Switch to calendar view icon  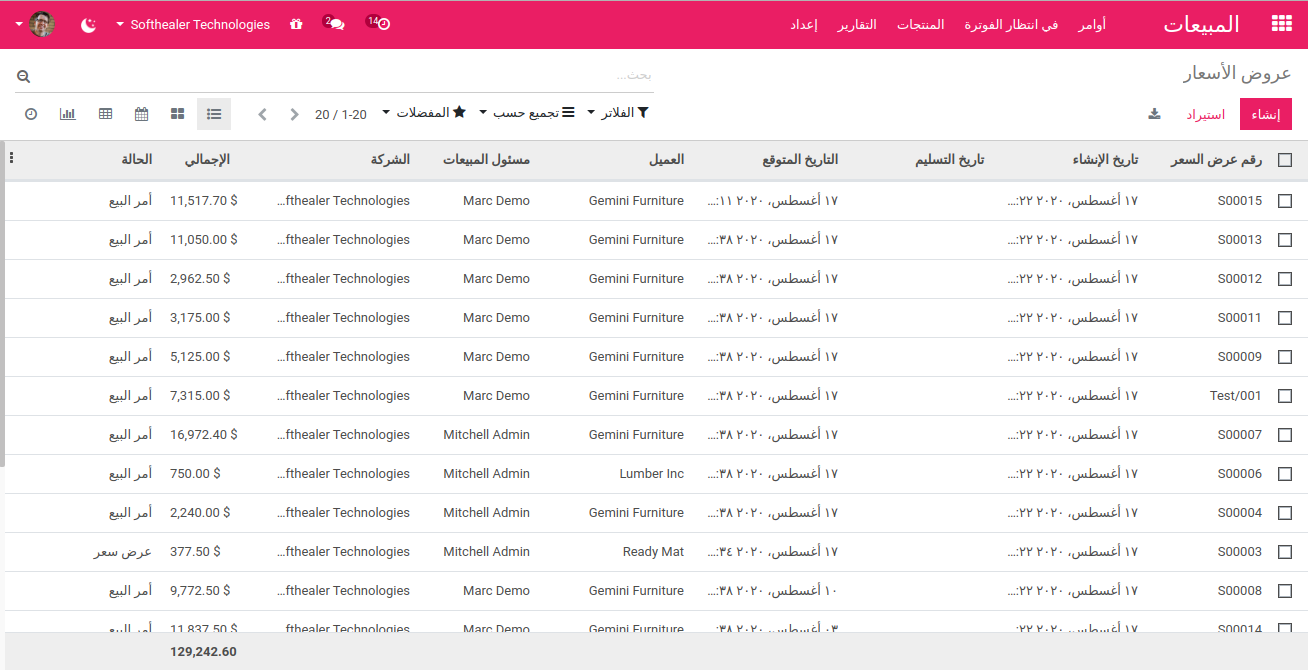(x=141, y=114)
